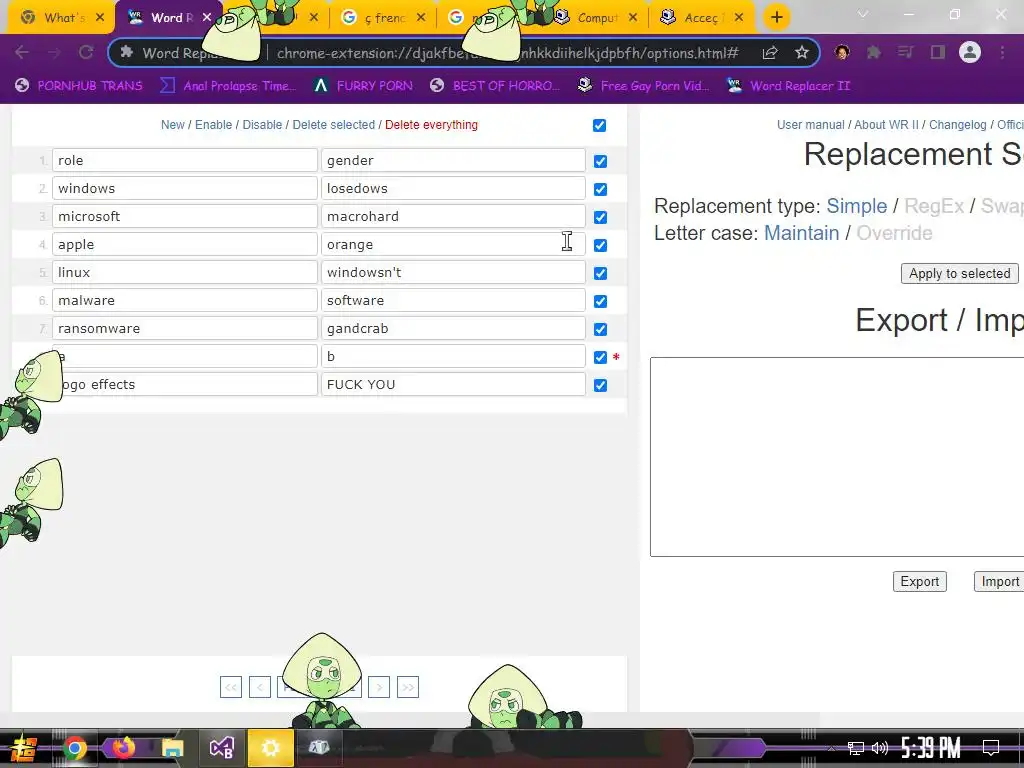This screenshot has width=1024, height=768.
Task: Open the PORNHUB TRANS bookmark
Action: click(78, 86)
